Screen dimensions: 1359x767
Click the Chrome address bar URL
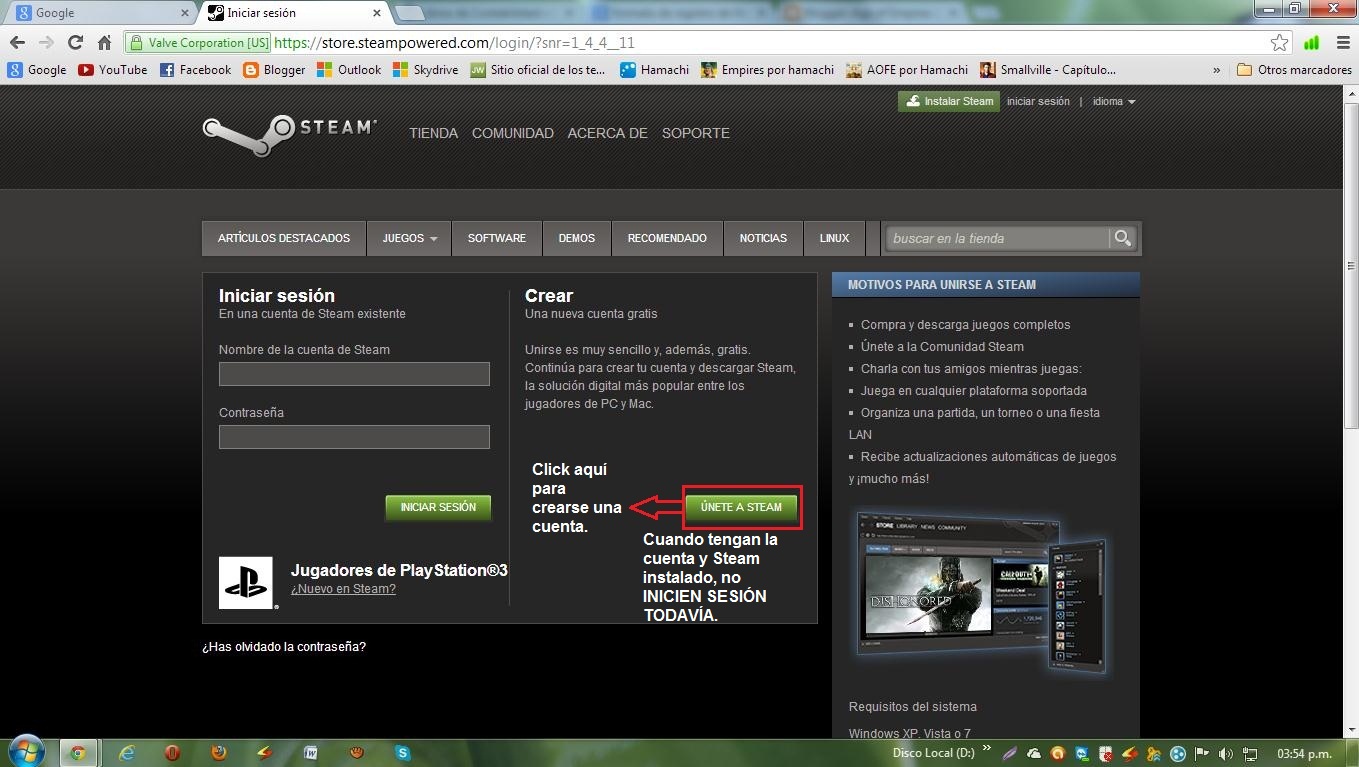[x=454, y=43]
